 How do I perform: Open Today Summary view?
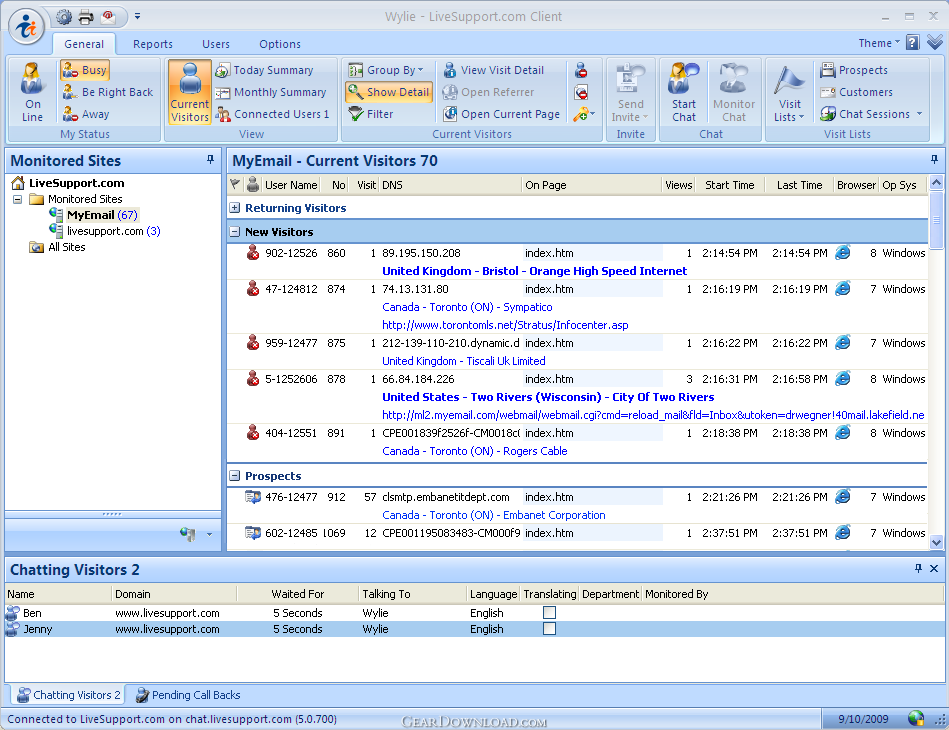coord(264,70)
